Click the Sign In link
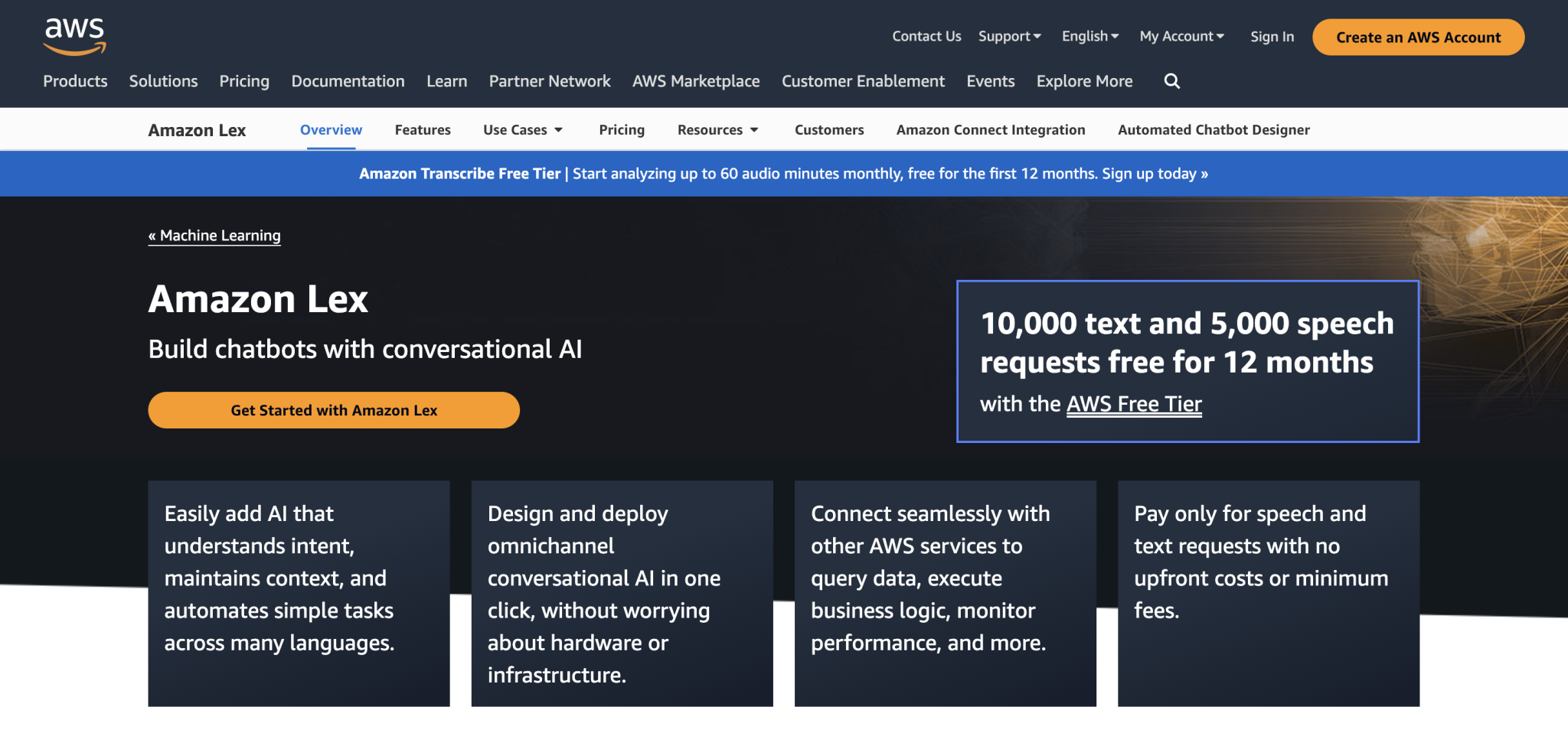 click(x=1272, y=37)
